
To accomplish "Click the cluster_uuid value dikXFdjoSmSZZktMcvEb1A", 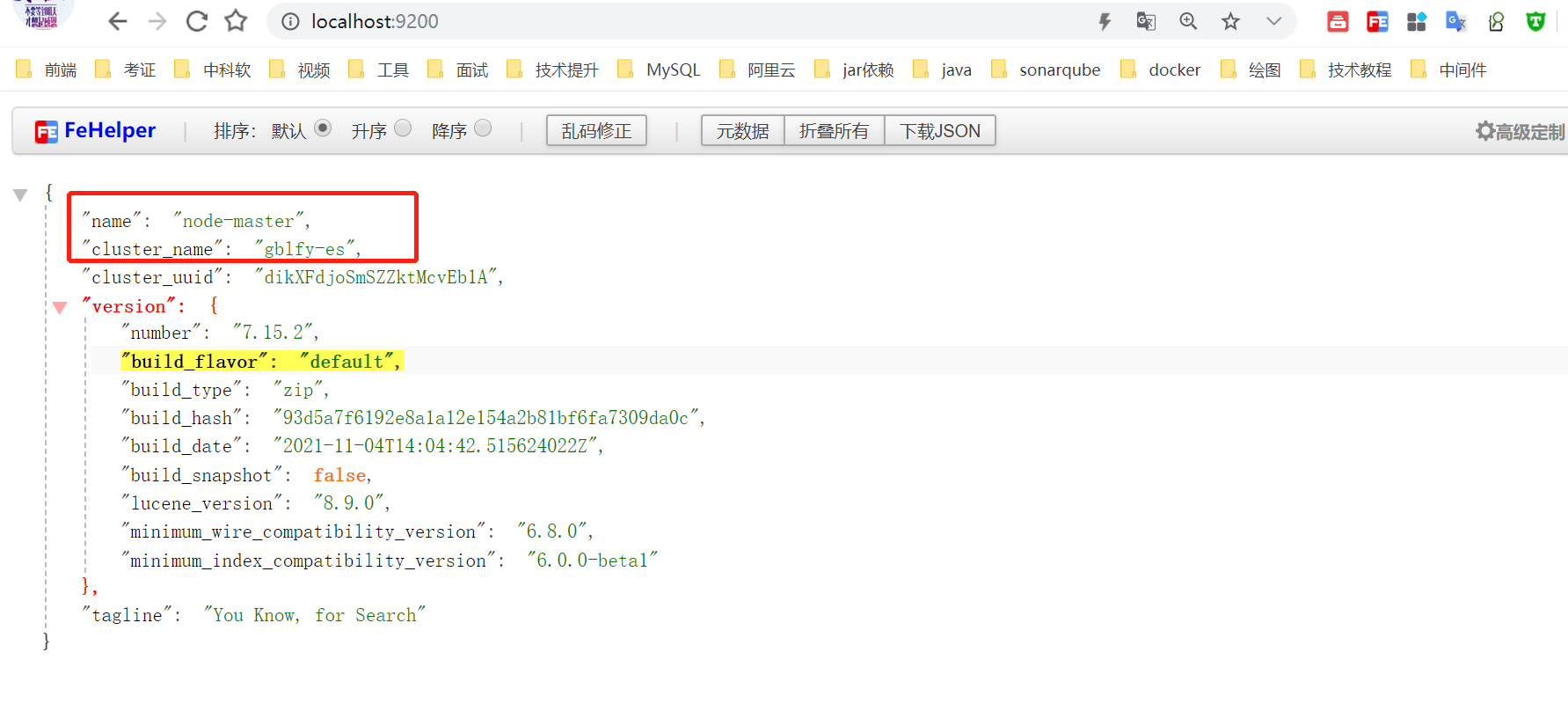I will [376, 277].
